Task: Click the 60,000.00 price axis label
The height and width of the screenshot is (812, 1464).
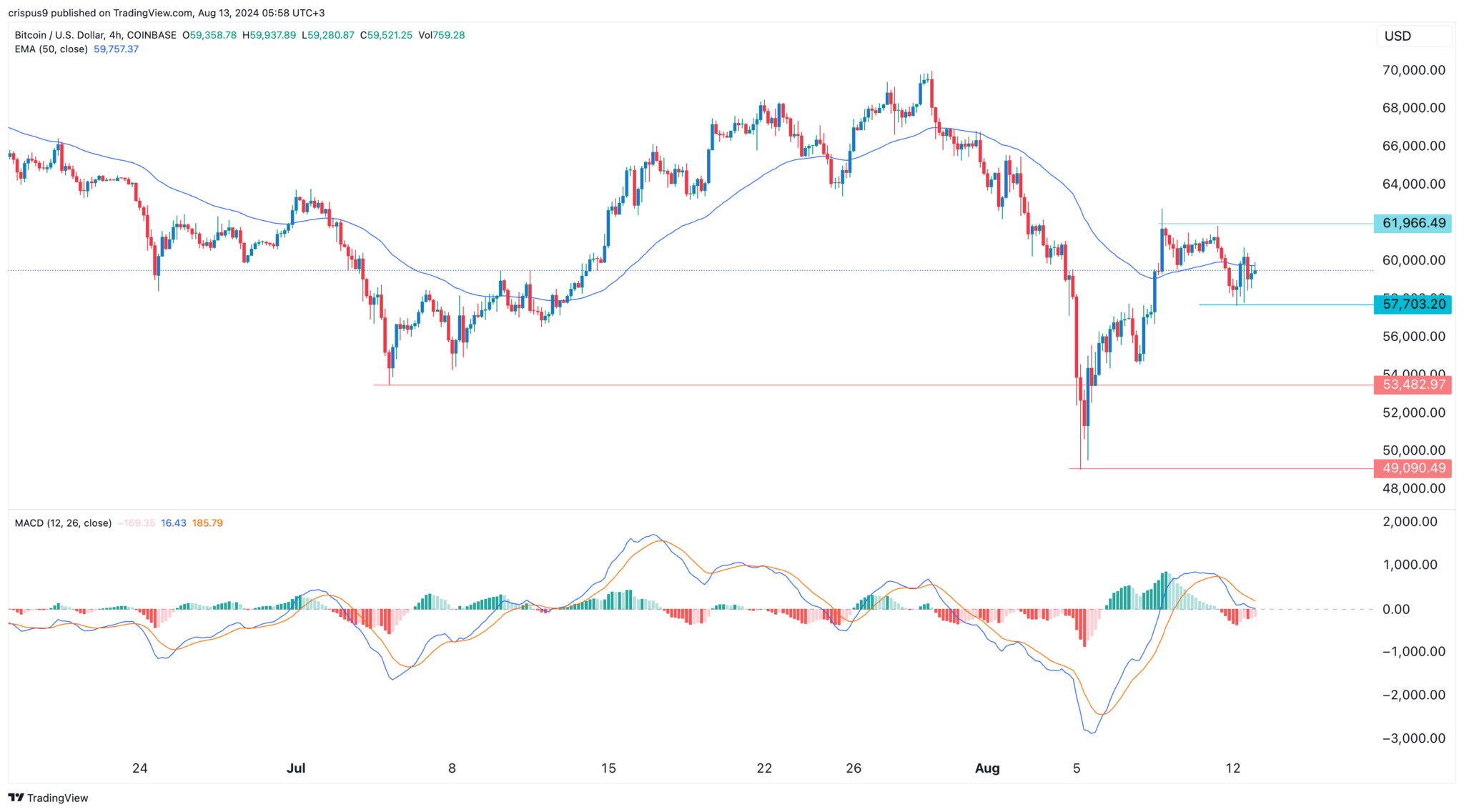Action: click(x=1414, y=260)
